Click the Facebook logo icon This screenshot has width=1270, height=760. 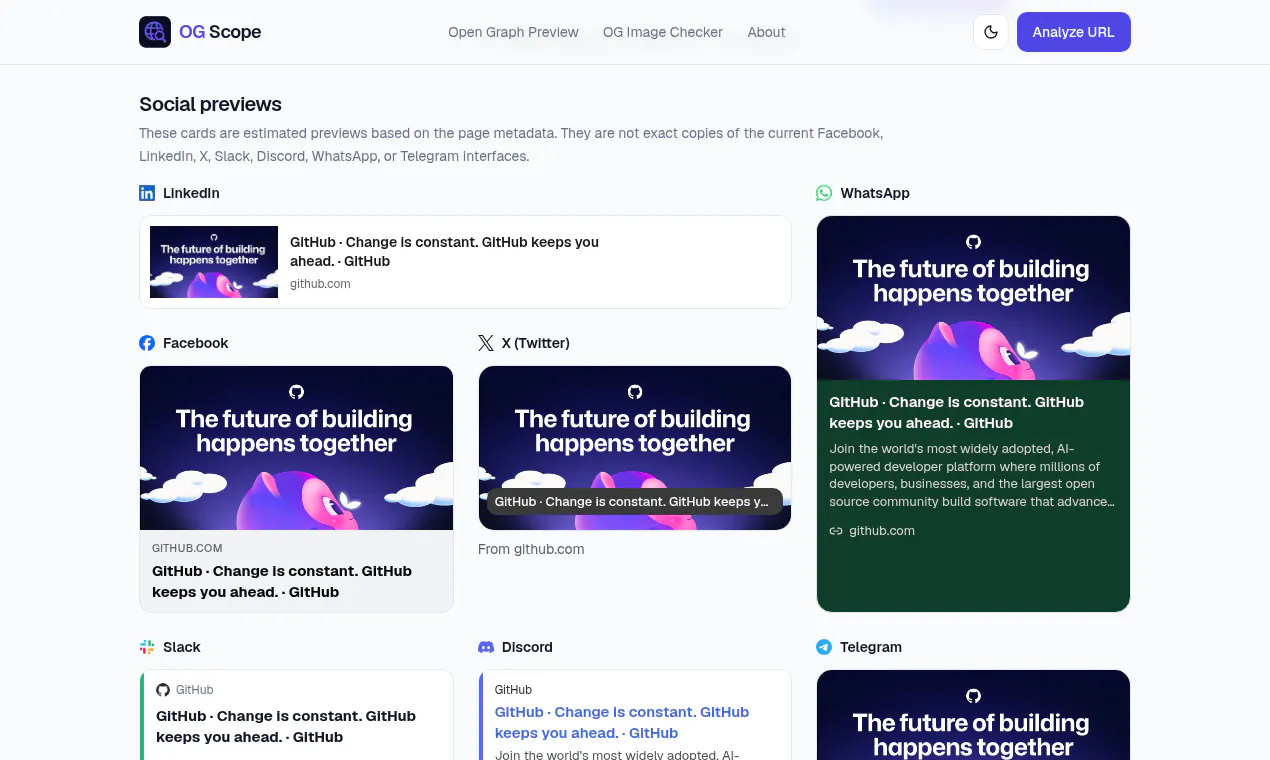coord(147,343)
